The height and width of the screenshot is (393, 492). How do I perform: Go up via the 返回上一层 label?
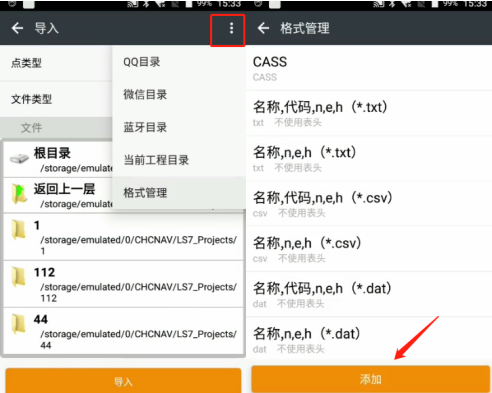(x=64, y=189)
